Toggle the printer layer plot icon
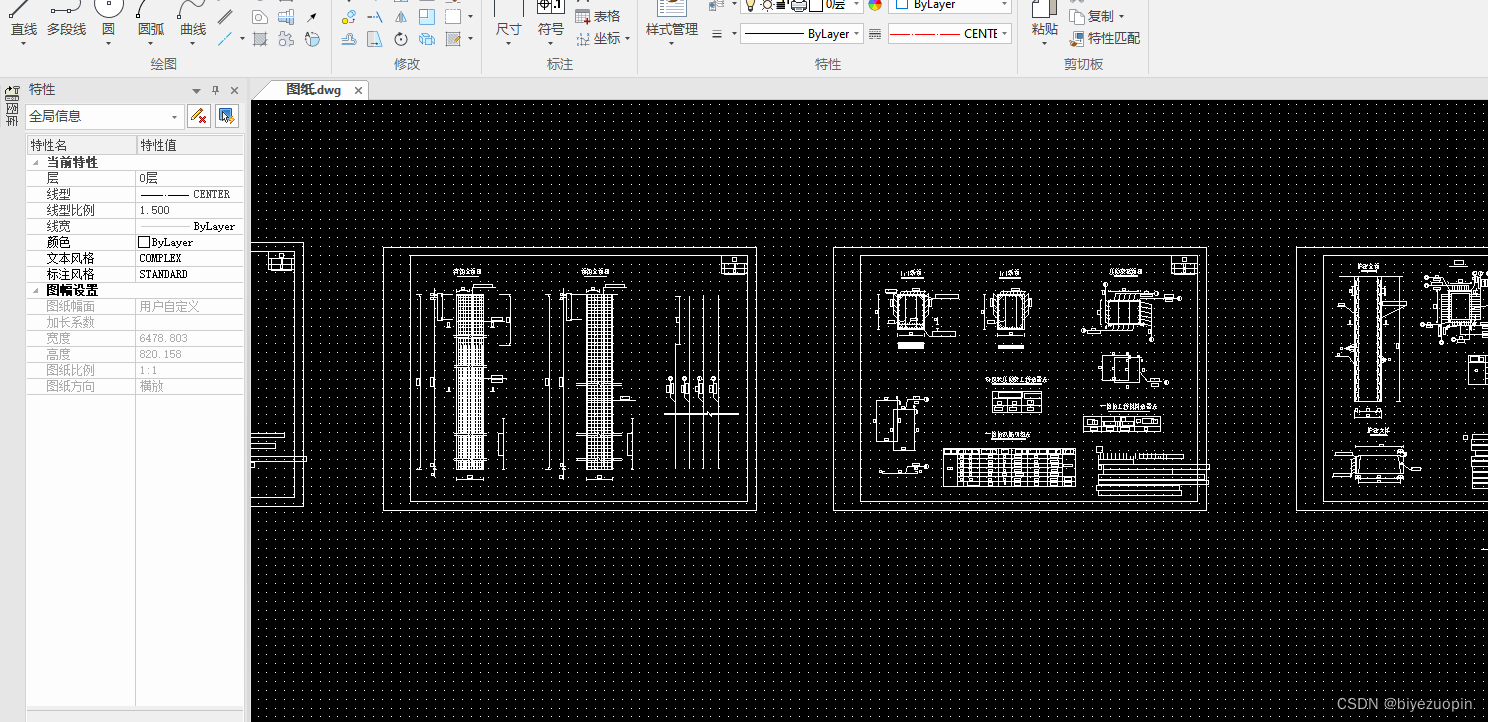 click(799, 5)
